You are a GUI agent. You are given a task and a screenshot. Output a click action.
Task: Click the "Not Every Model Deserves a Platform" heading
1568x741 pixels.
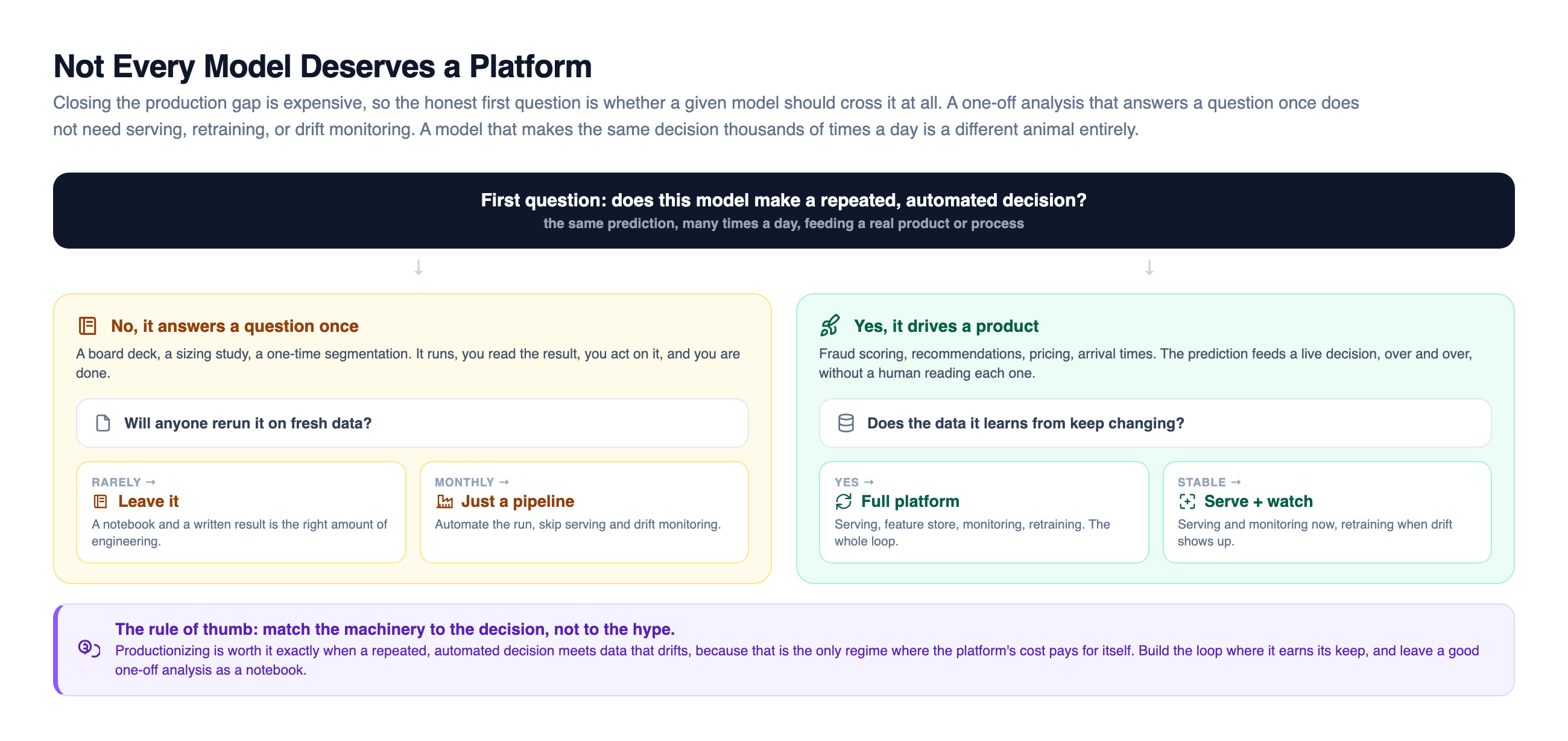323,66
